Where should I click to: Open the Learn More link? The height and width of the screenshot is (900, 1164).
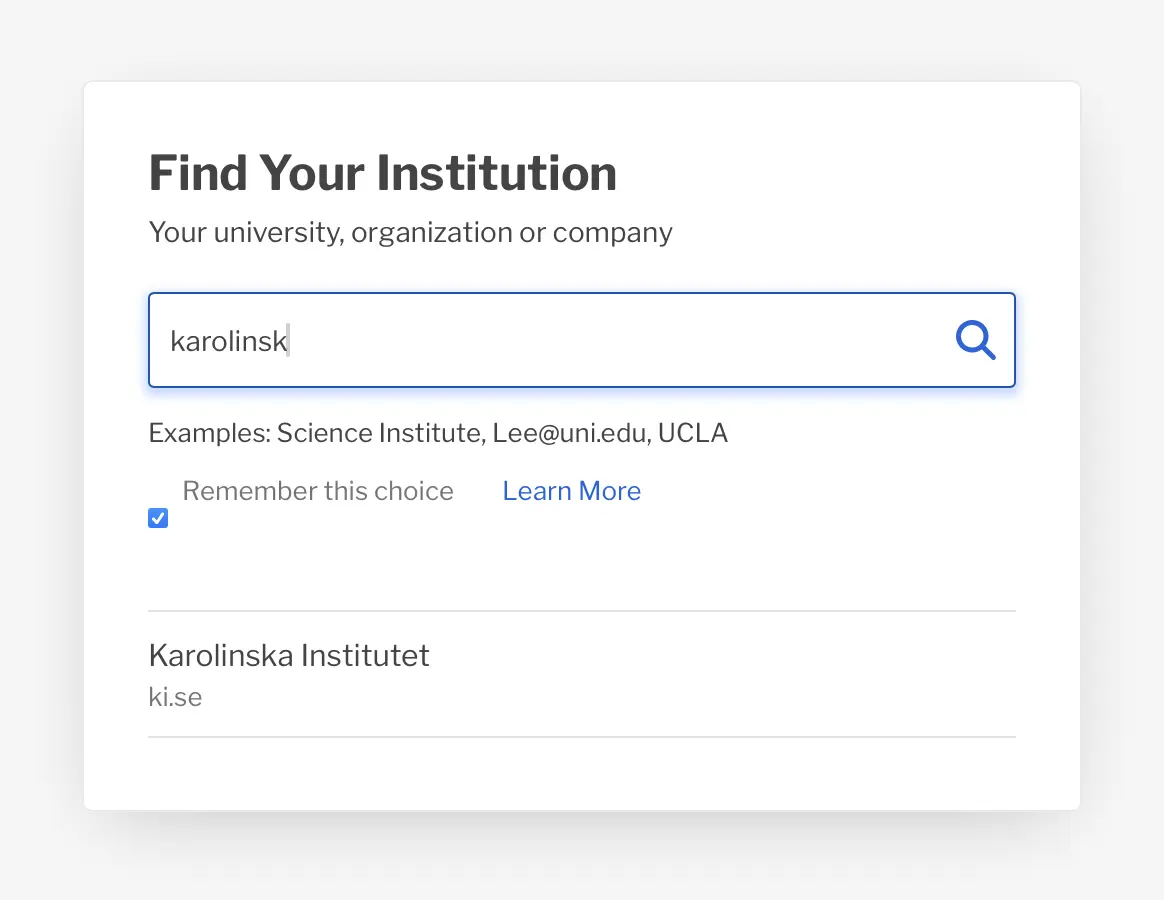[571, 491]
